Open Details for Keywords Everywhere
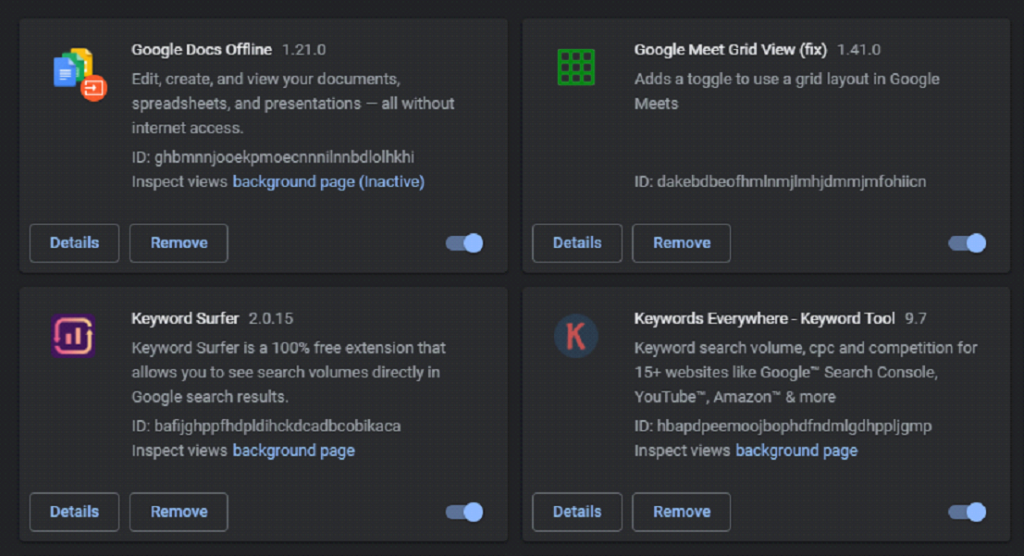 [x=577, y=512]
